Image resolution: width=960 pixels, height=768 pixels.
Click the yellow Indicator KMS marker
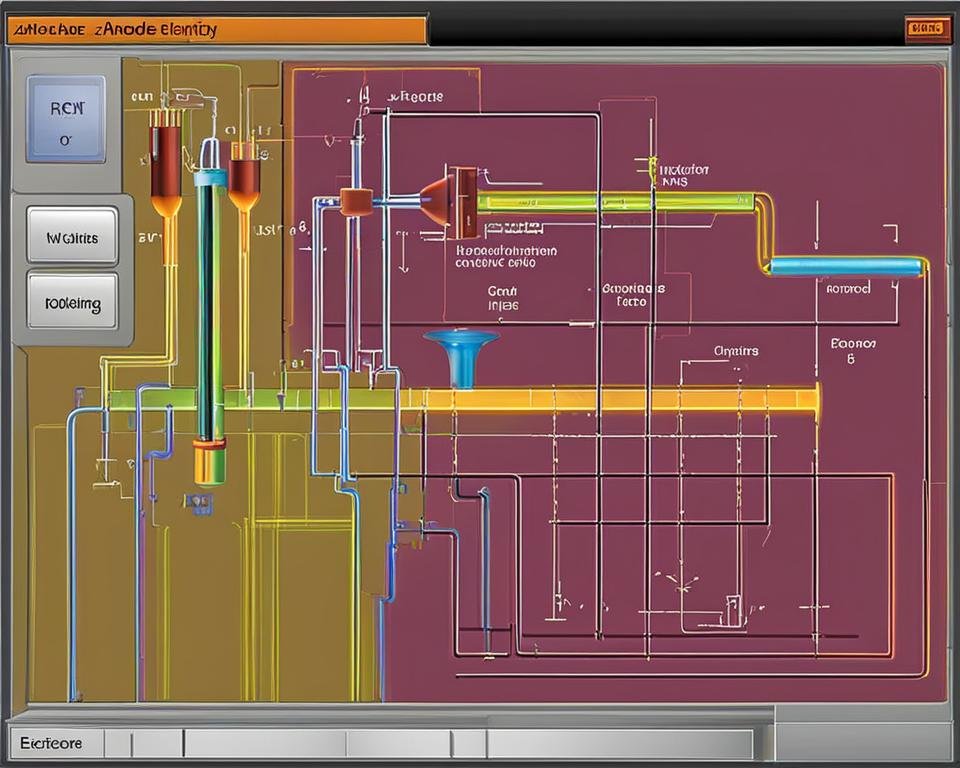click(651, 168)
